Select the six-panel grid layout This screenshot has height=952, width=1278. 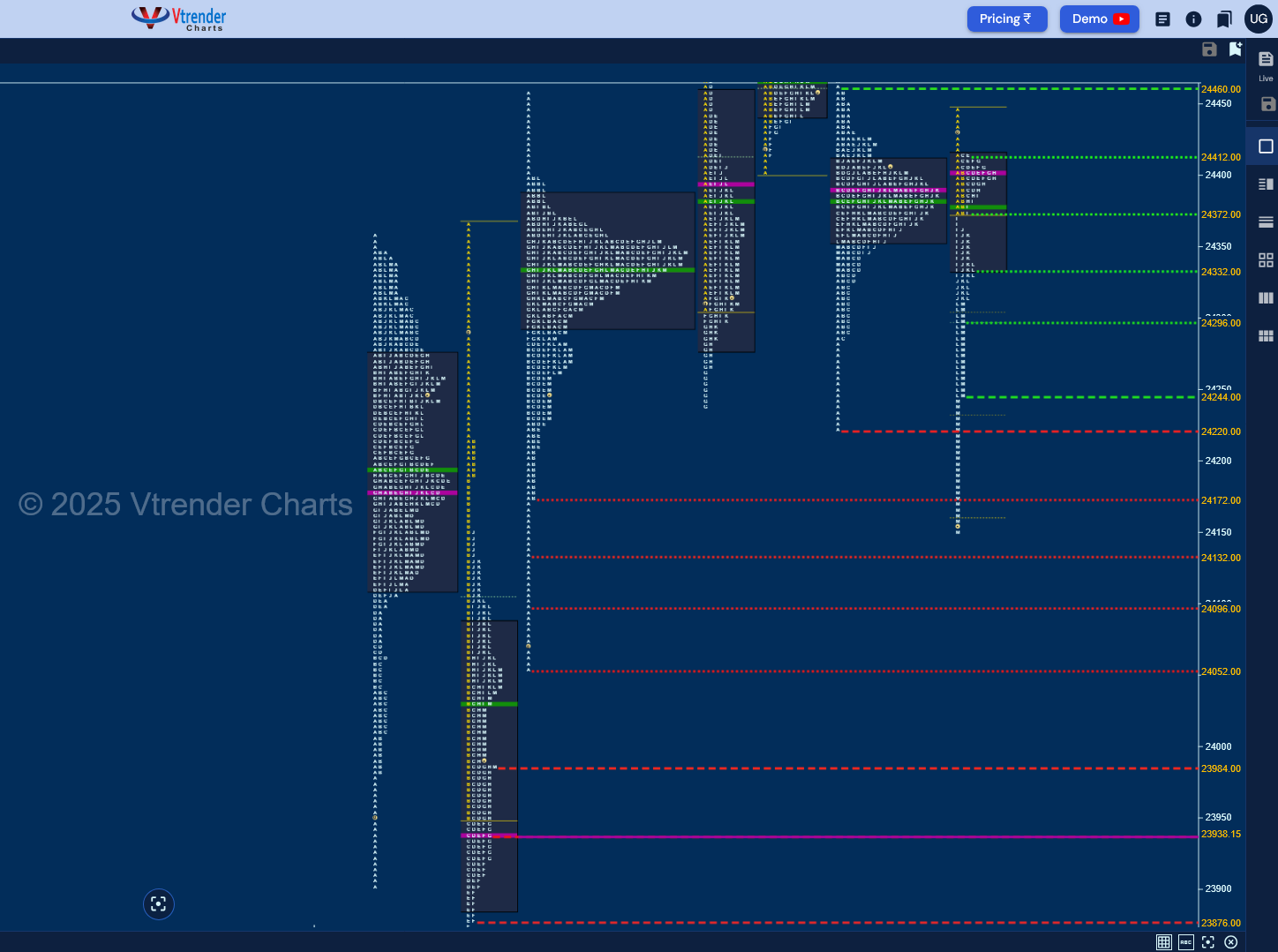[1266, 335]
